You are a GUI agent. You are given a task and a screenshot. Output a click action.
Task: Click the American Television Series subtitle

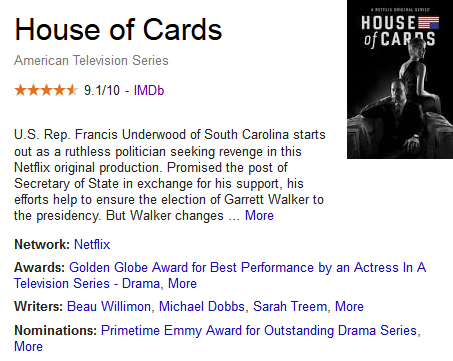point(91,61)
